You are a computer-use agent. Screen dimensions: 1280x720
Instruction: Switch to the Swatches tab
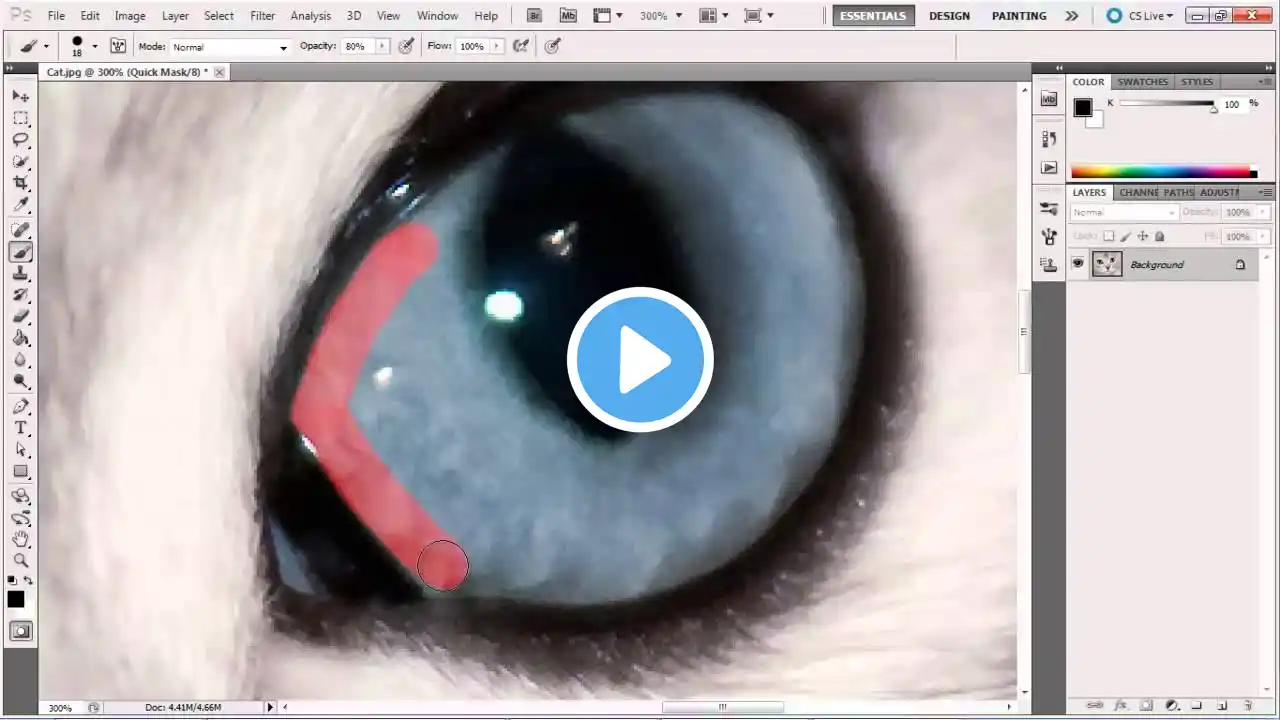tap(1142, 82)
